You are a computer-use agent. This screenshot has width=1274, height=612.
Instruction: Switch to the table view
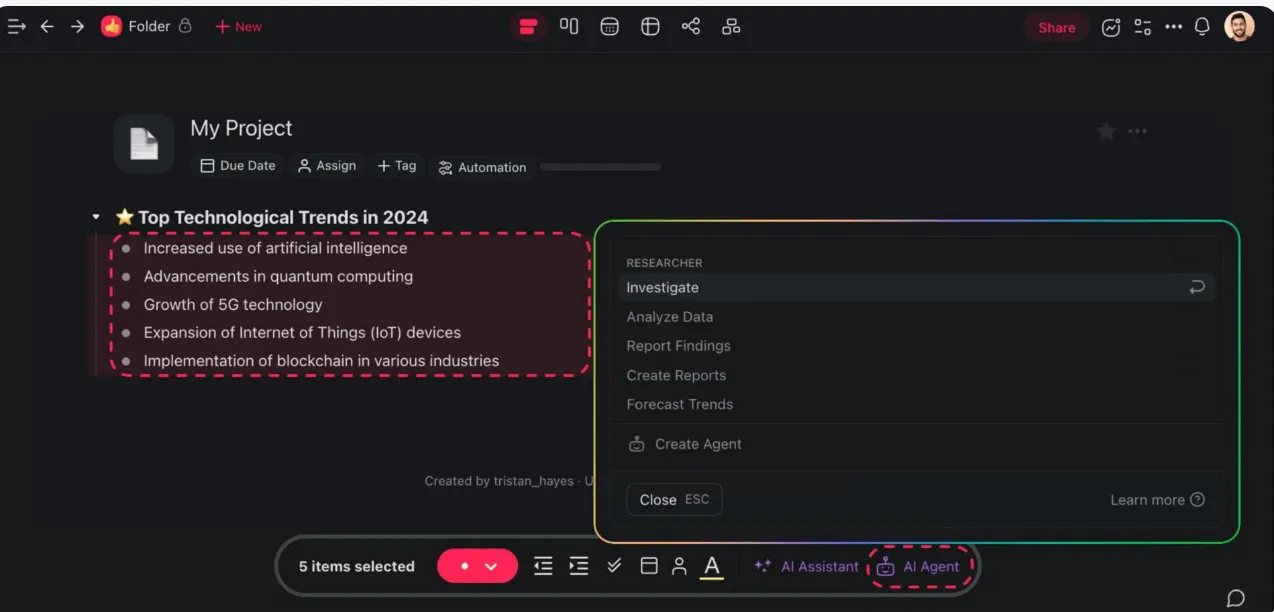tap(650, 27)
